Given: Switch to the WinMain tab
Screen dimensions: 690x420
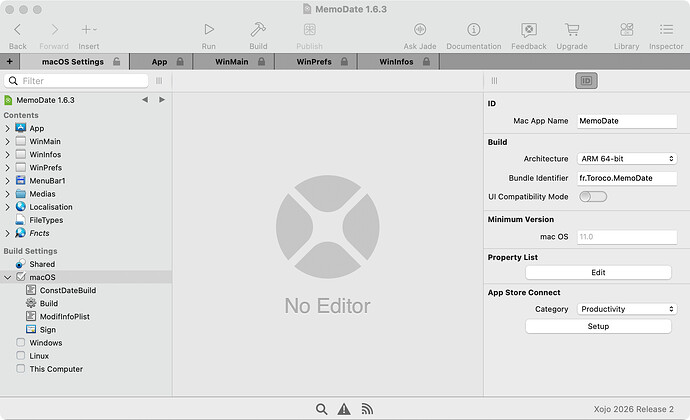Looking at the screenshot, I should click(x=232, y=62).
